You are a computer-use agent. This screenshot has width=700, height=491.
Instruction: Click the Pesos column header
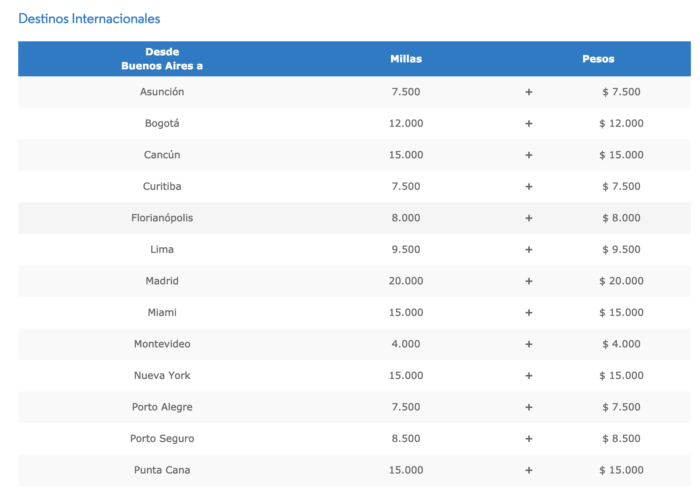coord(598,59)
